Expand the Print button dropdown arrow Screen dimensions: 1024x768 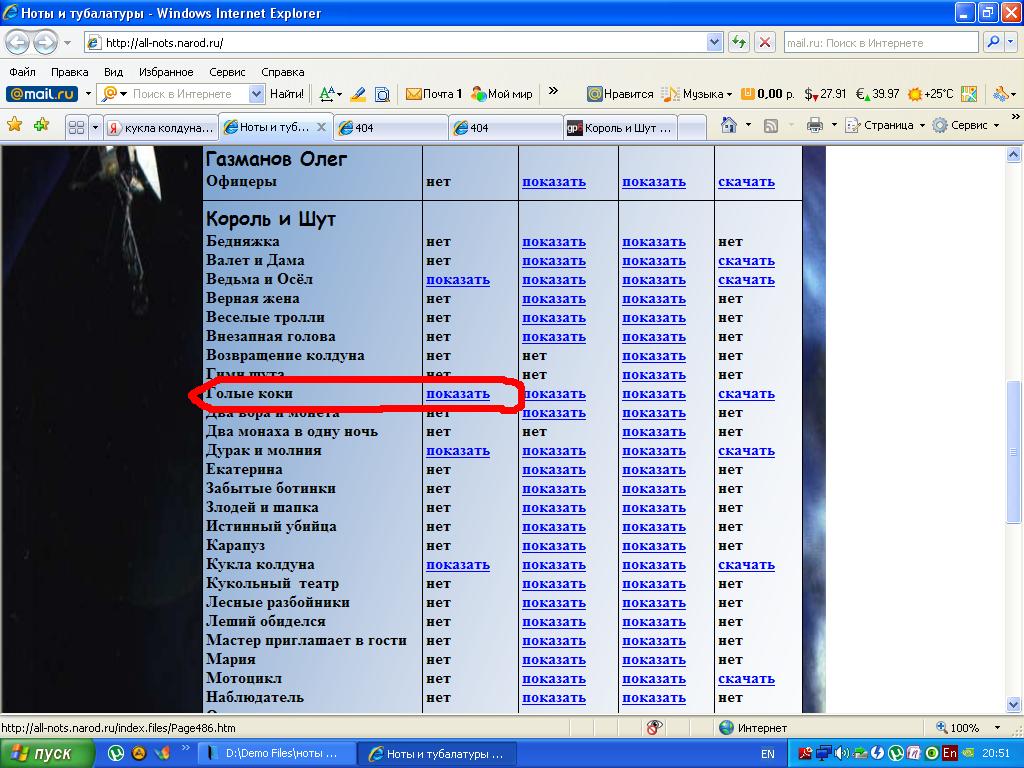834,125
